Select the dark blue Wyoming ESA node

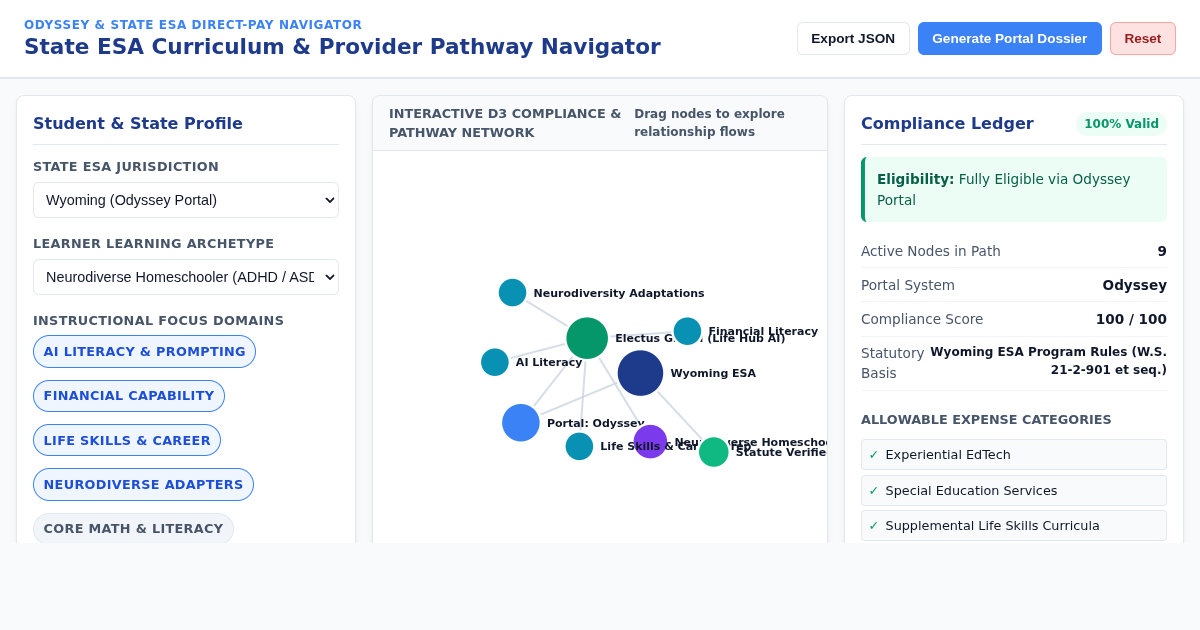(640, 373)
